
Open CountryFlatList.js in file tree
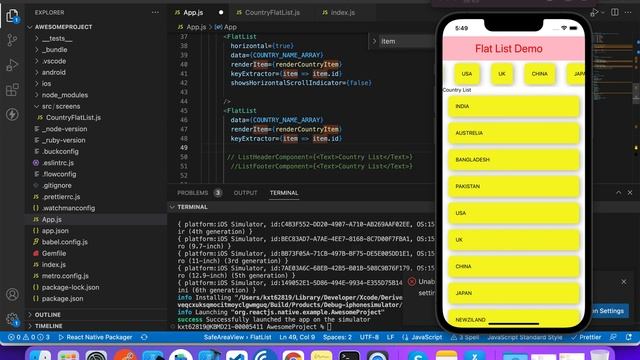click(x=73, y=118)
